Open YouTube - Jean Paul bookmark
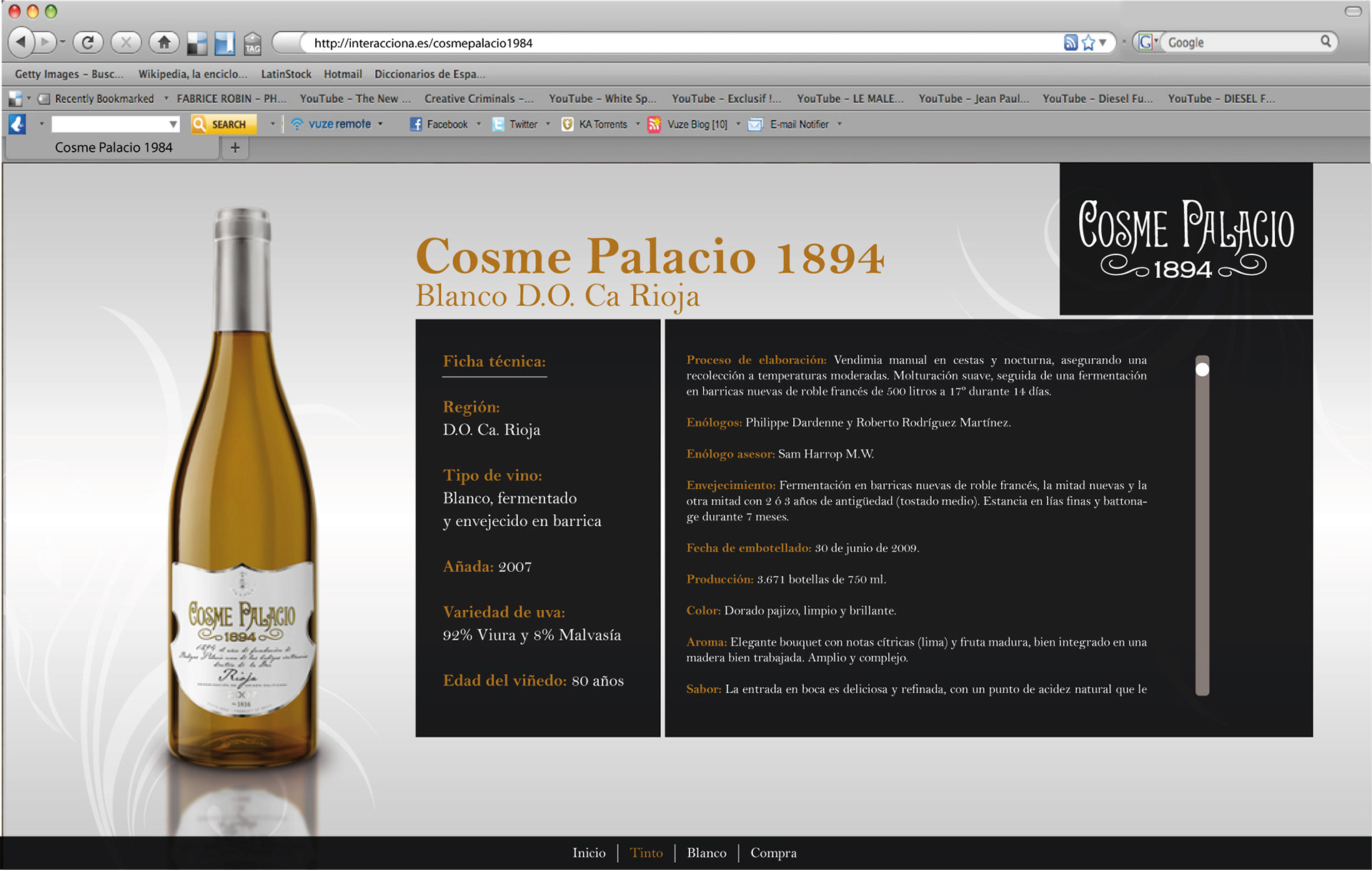1372x870 pixels. (x=974, y=99)
